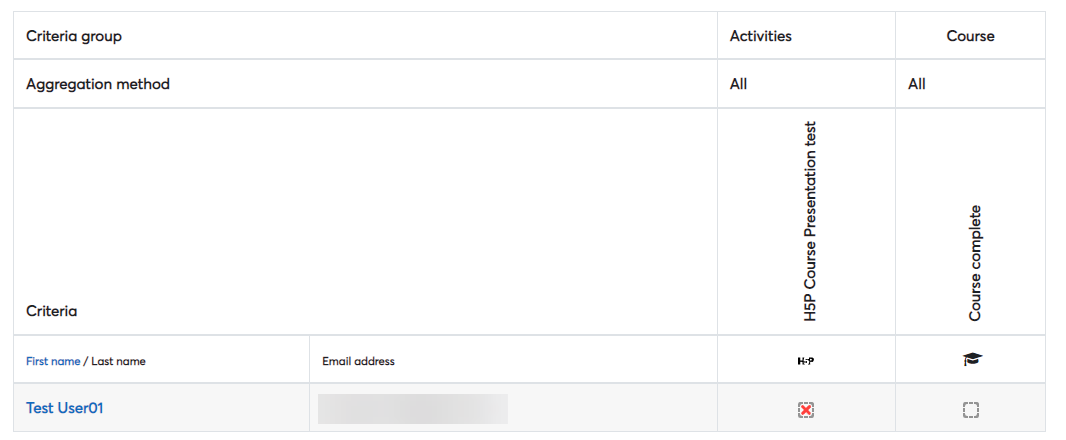1066x440 pixels.
Task: Click All under the Activities column
Action: (x=738, y=84)
